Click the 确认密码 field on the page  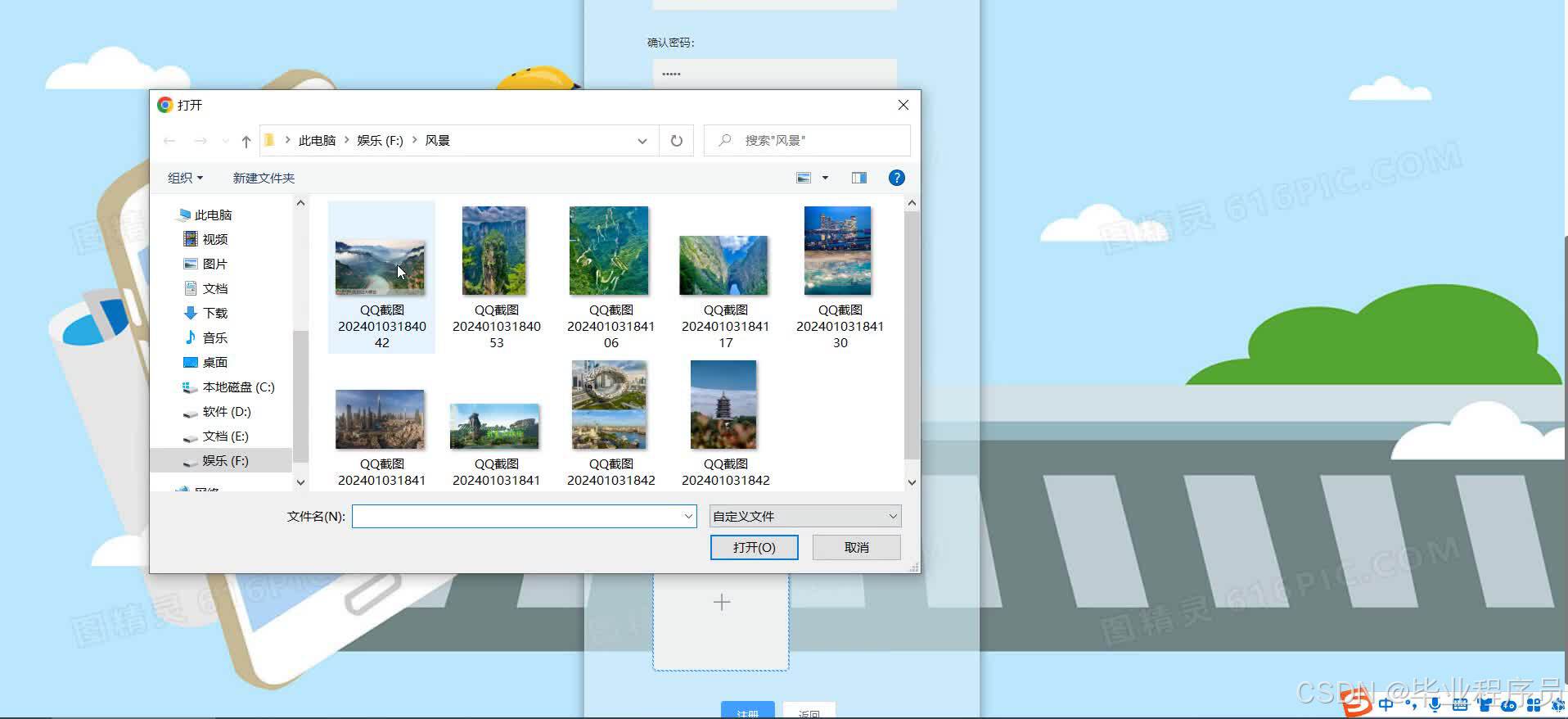(x=774, y=74)
